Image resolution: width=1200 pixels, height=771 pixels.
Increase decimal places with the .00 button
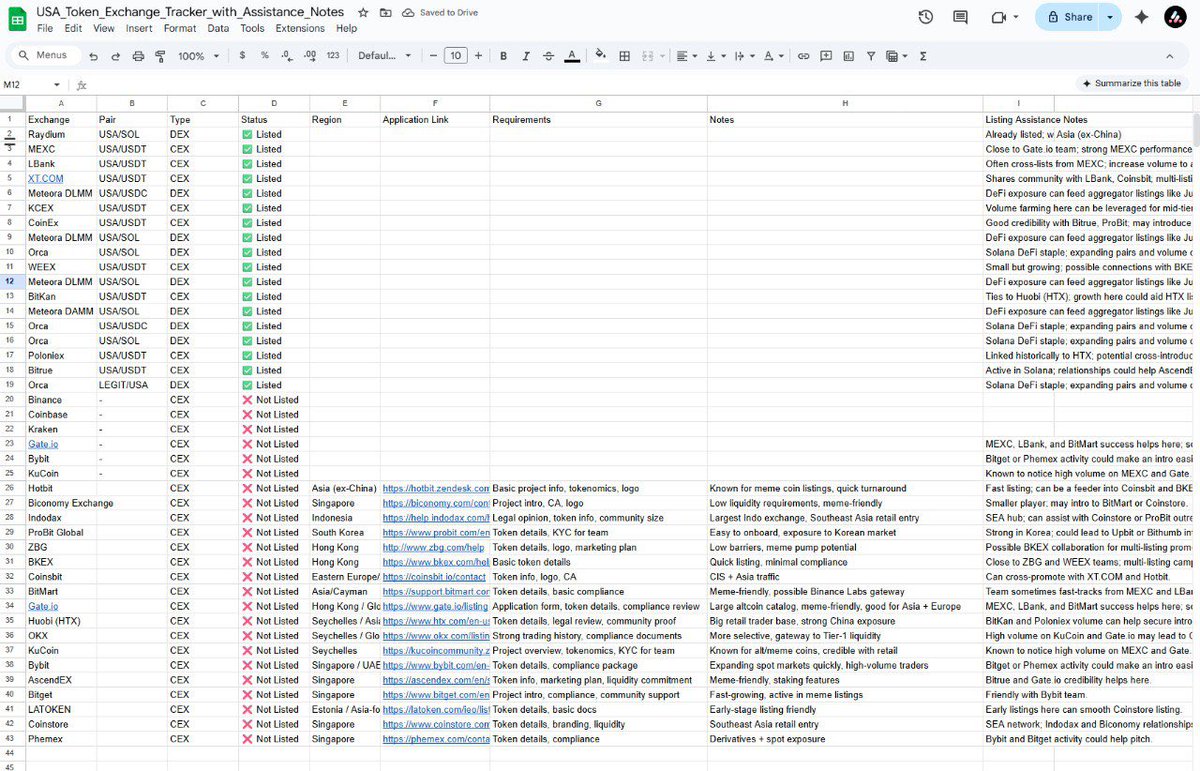(310, 56)
